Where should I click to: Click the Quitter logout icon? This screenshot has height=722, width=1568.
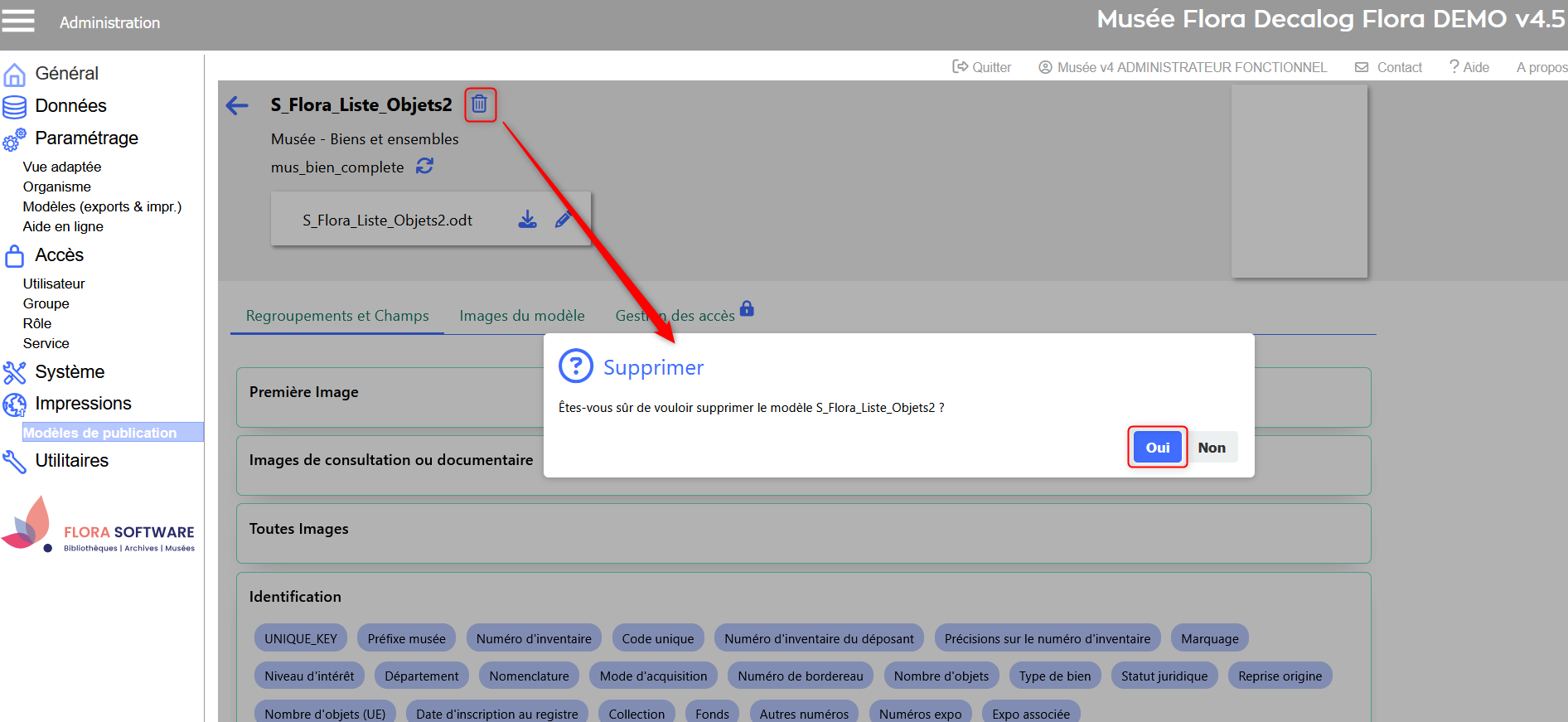pos(960,67)
